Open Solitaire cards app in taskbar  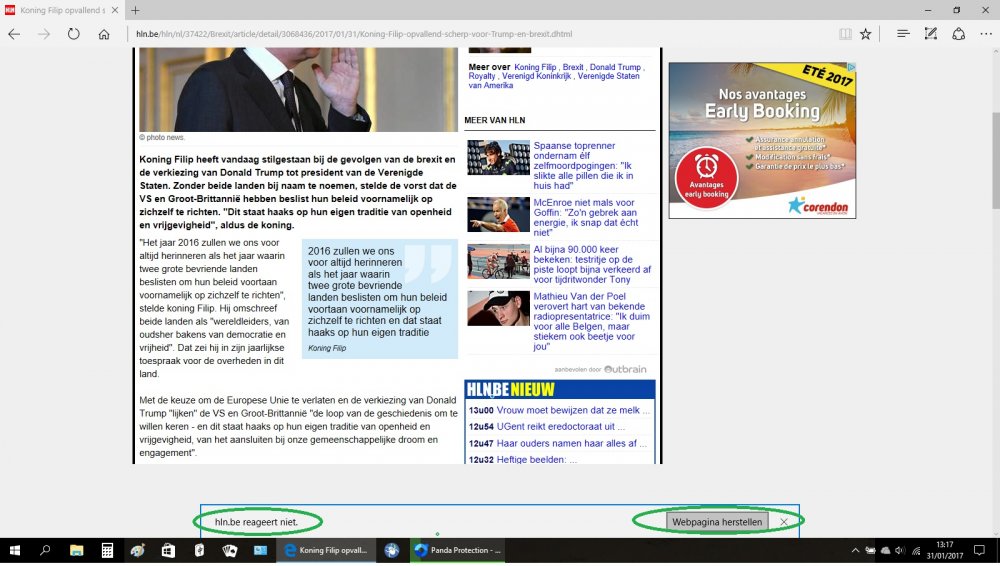230,550
